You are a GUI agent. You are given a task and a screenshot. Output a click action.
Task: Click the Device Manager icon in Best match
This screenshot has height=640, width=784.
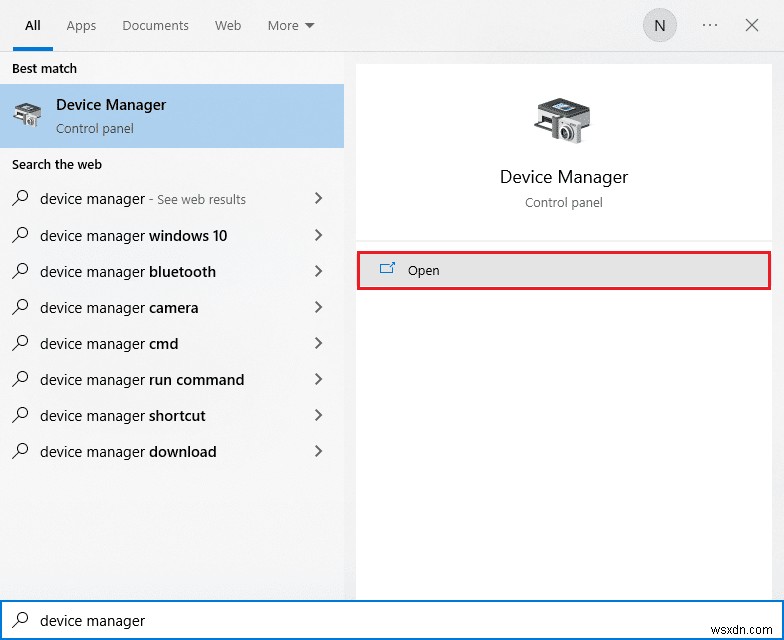click(27, 115)
